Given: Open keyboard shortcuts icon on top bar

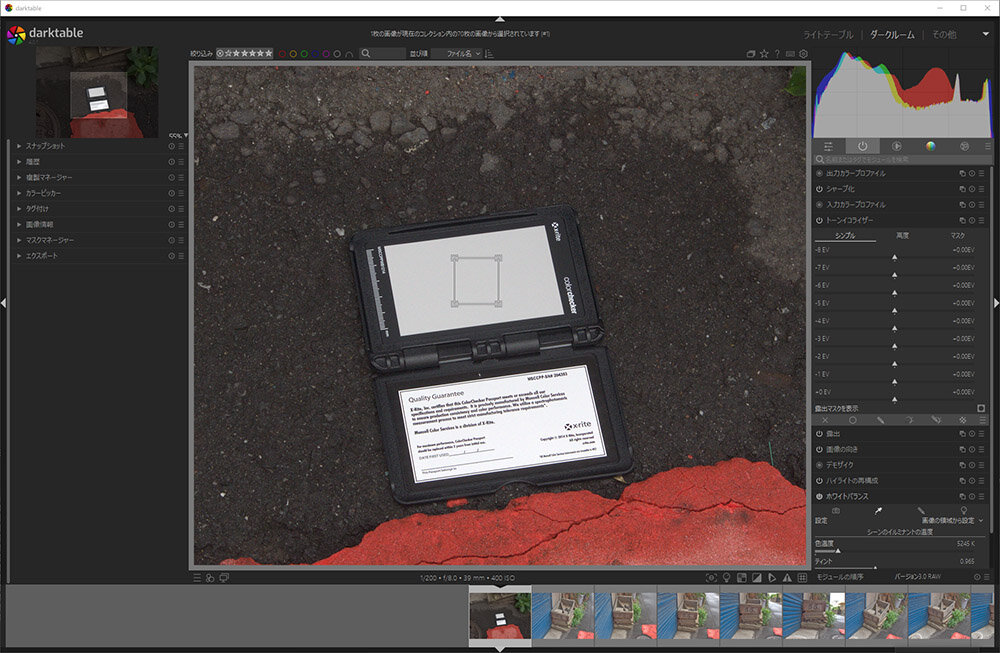Looking at the screenshot, I should pos(790,54).
